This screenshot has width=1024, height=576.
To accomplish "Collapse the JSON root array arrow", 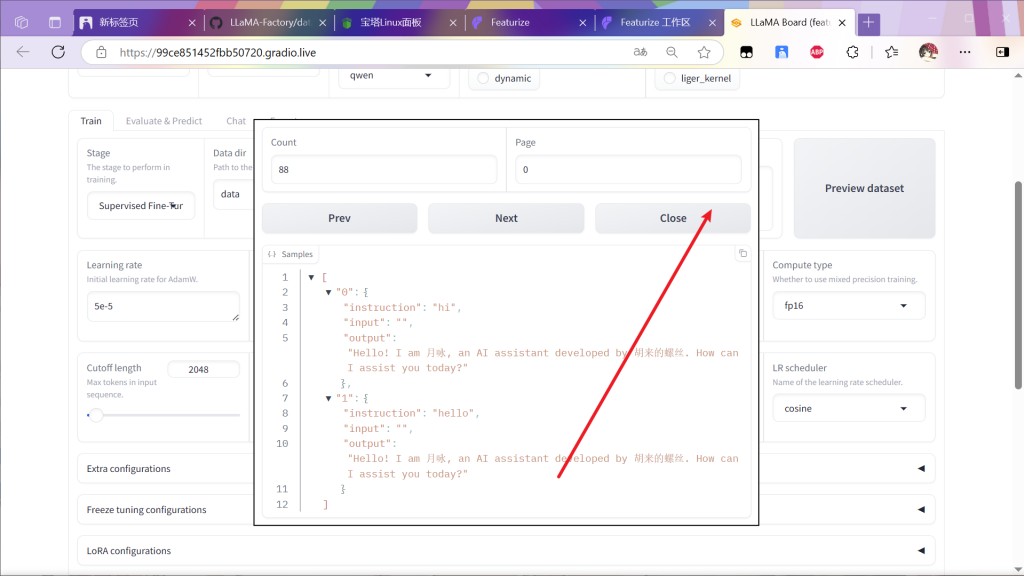I will click(x=312, y=278).
